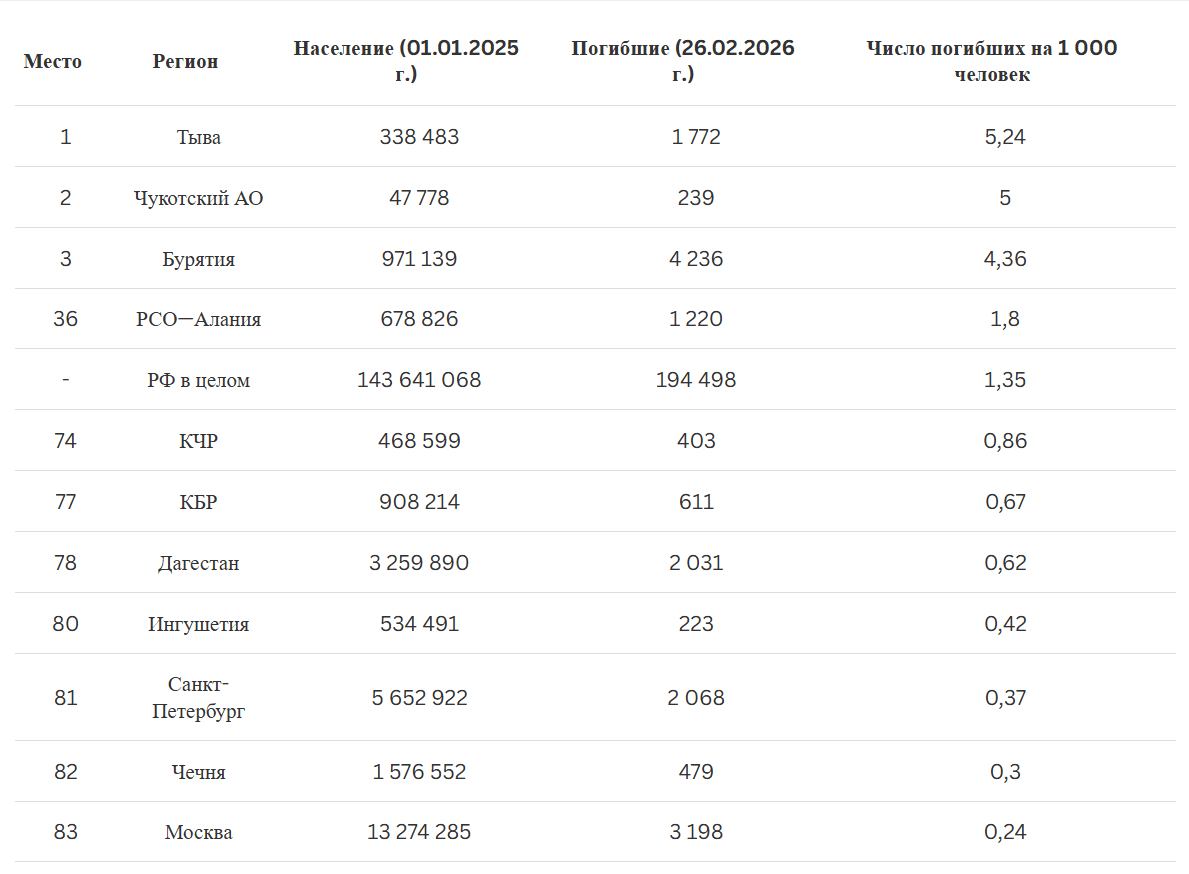Select the "РФ в целом" row label
Viewport: 1189px width, 874px height.
click(199, 381)
